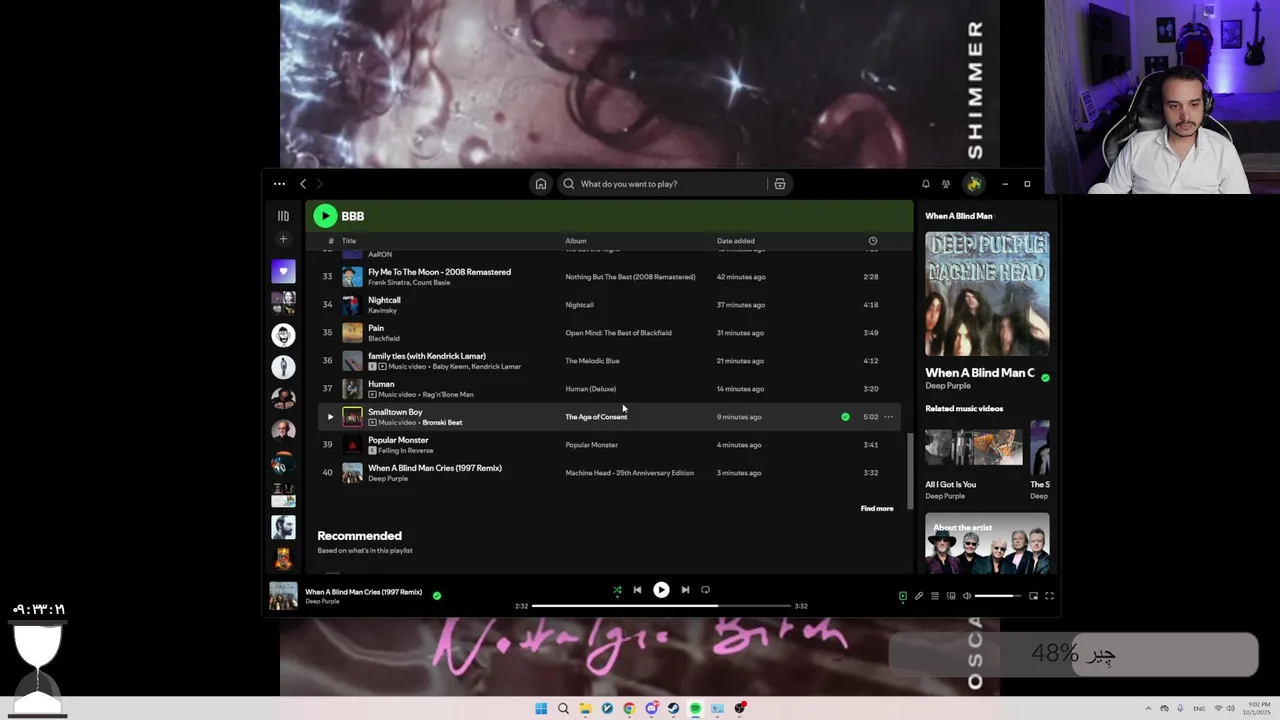Open the Queue icon

coord(935,596)
